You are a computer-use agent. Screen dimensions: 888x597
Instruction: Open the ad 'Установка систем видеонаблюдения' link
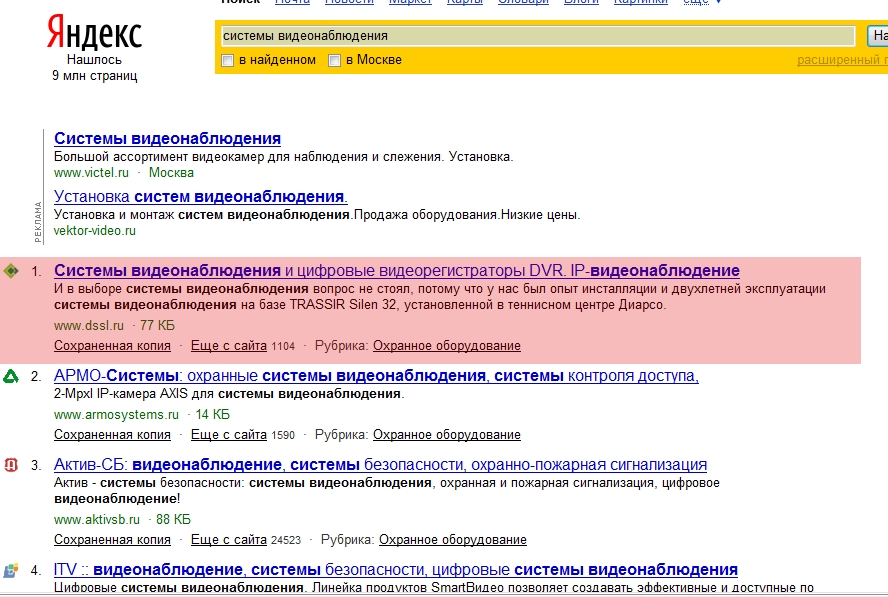(x=200, y=197)
